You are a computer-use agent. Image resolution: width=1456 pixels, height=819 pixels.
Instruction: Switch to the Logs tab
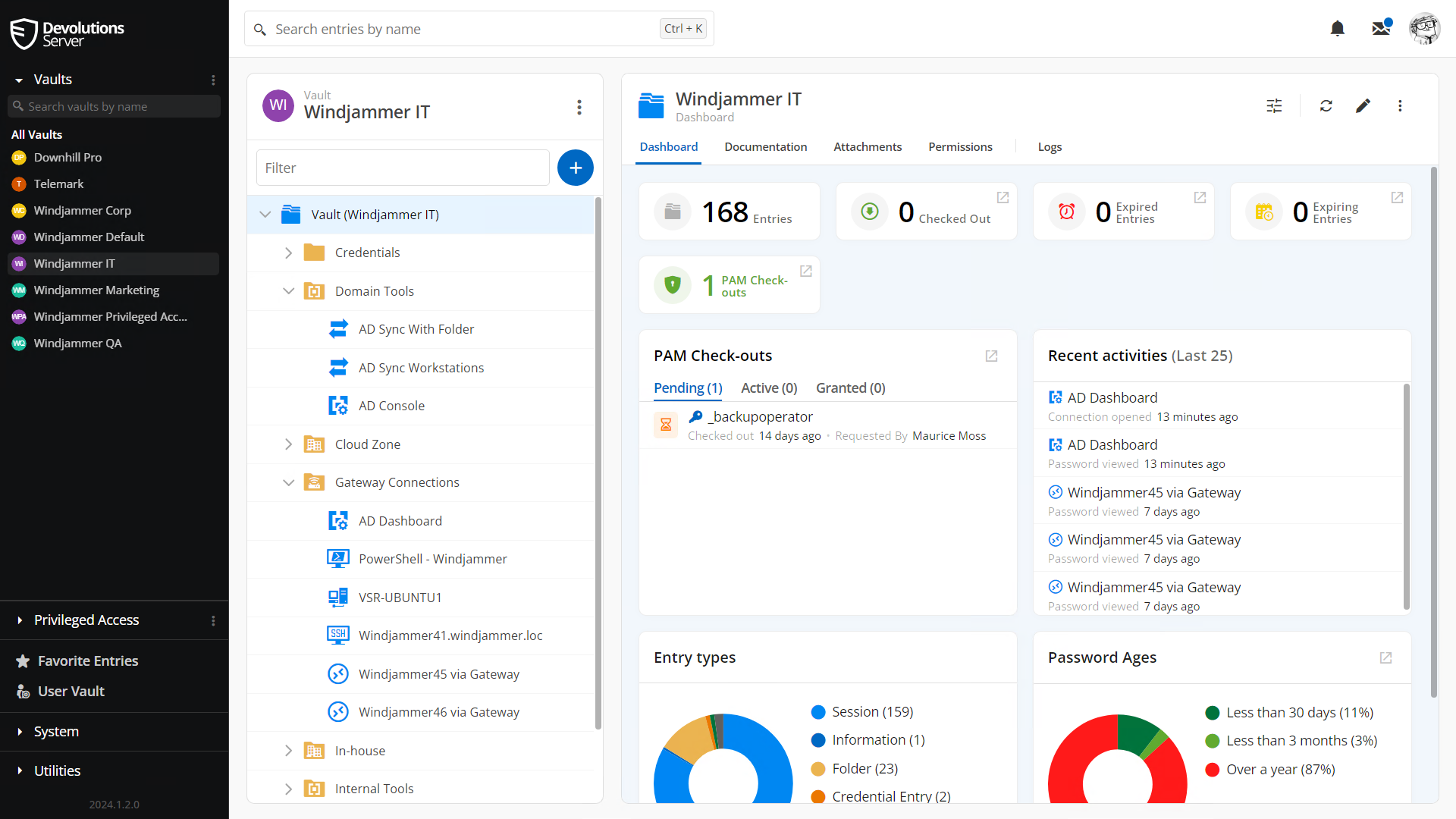point(1050,147)
